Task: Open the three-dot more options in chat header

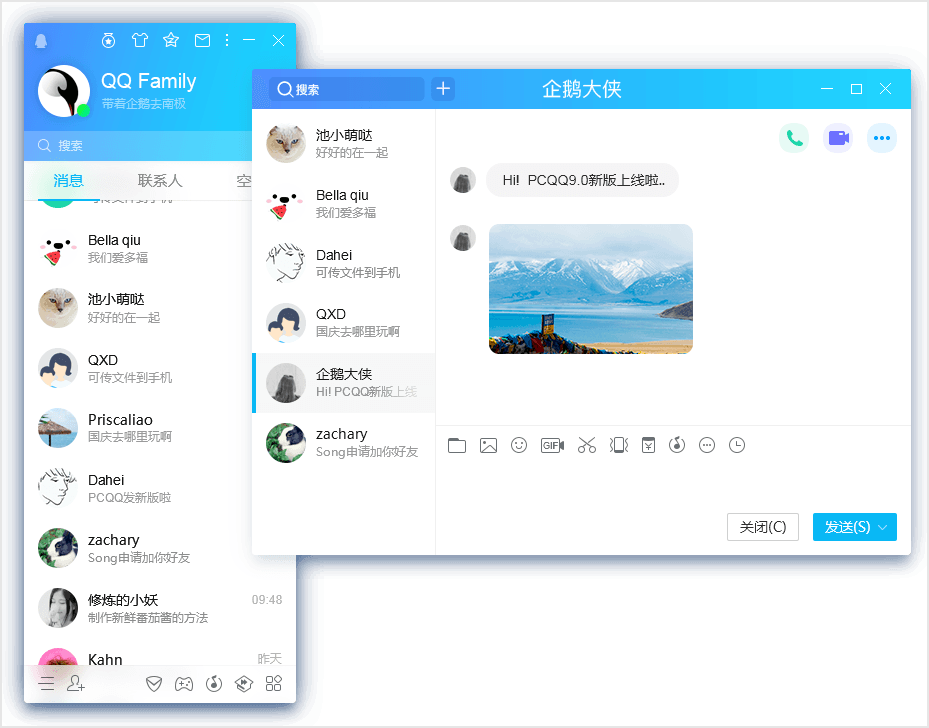Action: pyautogui.click(x=881, y=138)
